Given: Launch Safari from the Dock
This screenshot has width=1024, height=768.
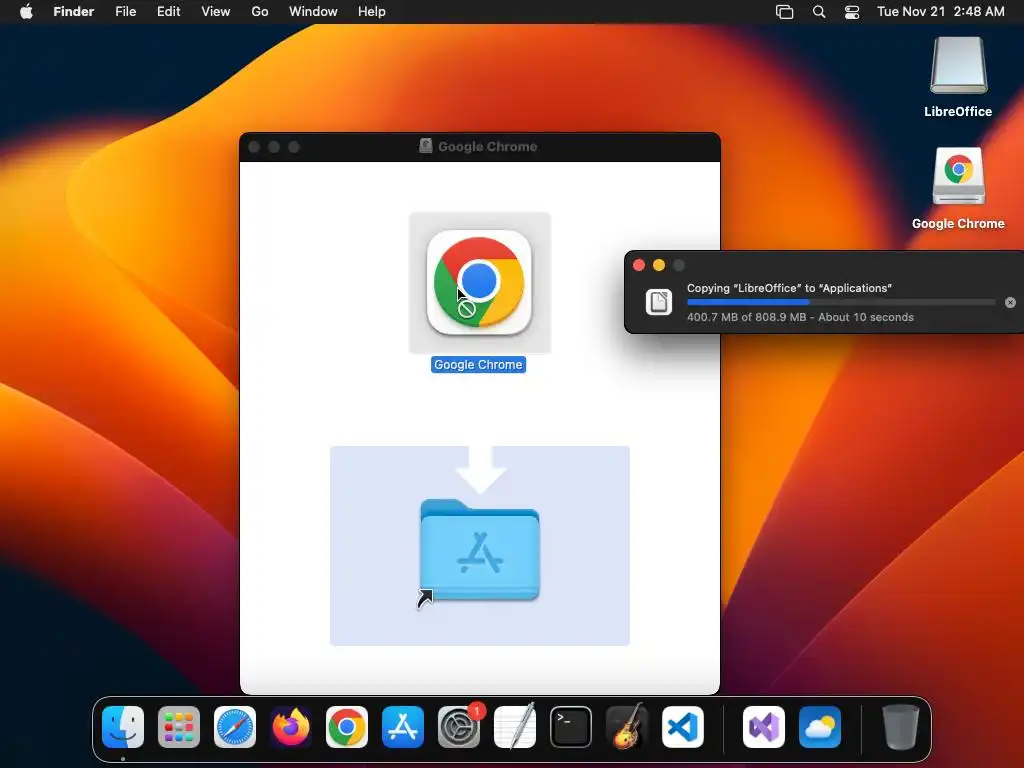Looking at the screenshot, I should coord(235,727).
